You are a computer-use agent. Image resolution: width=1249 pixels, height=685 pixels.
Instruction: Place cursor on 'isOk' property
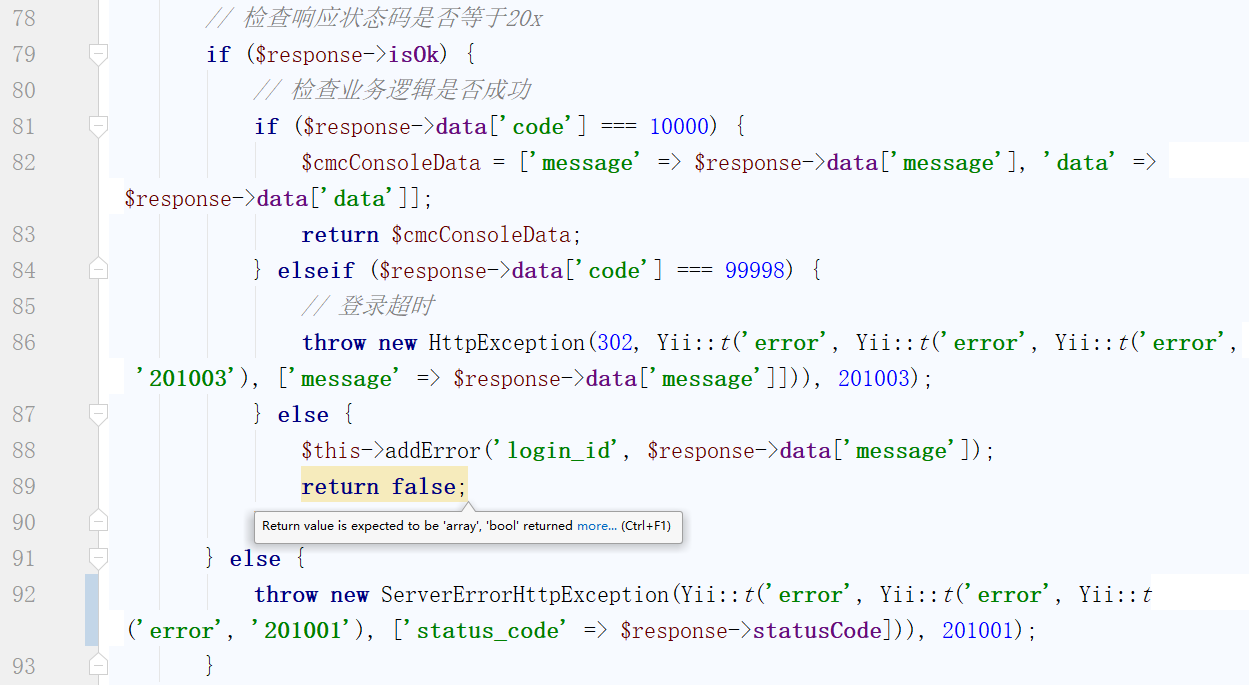point(413,54)
